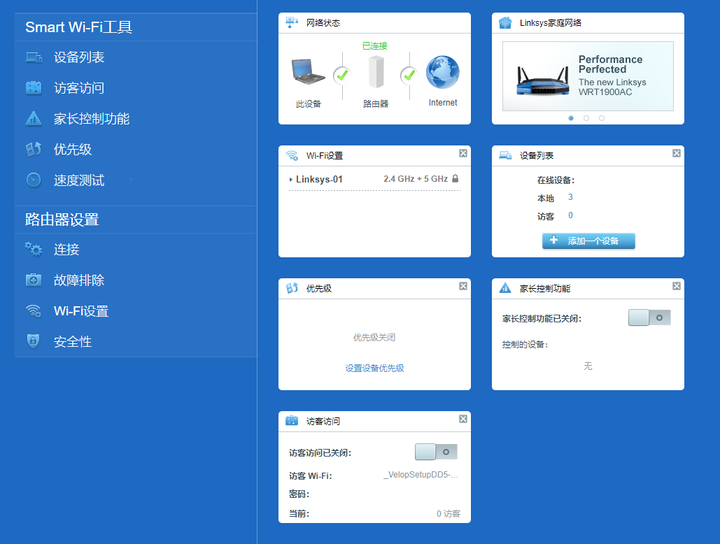Select the second carousel dot in Linksys家庭网络
Viewport: 720px width, 544px height.
coord(586,118)
